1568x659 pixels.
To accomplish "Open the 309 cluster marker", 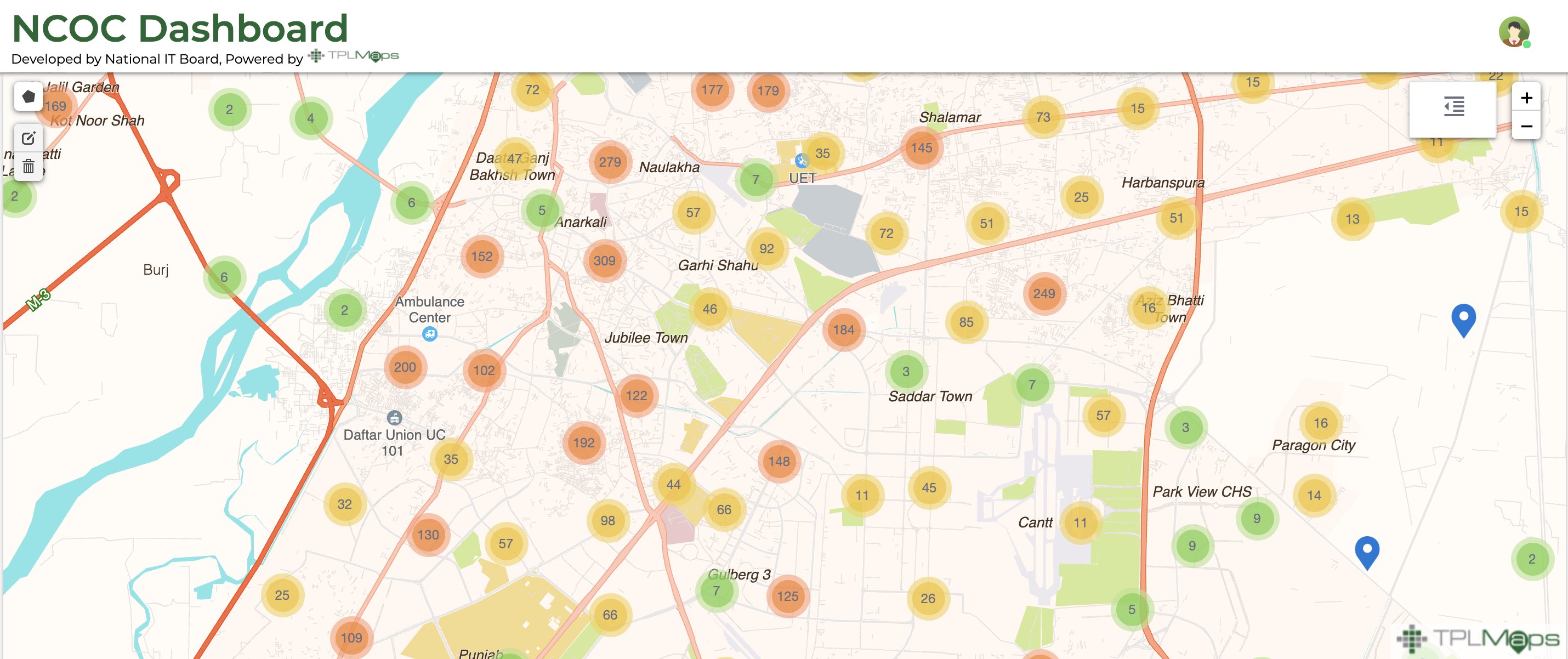I will pyautogui.click(x=604, y=260).
